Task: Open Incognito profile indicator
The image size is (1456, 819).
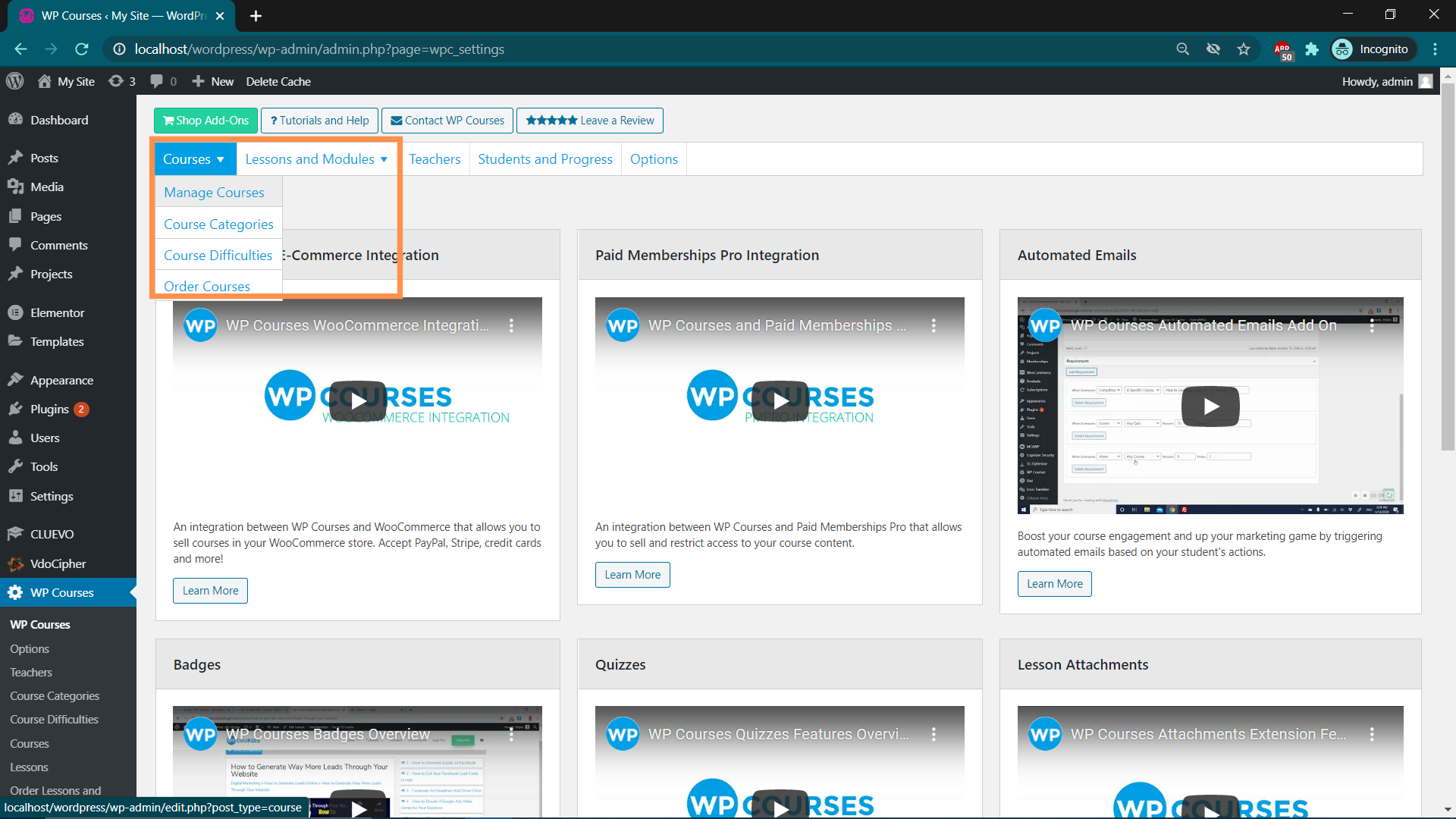Action: point(1373,49)
